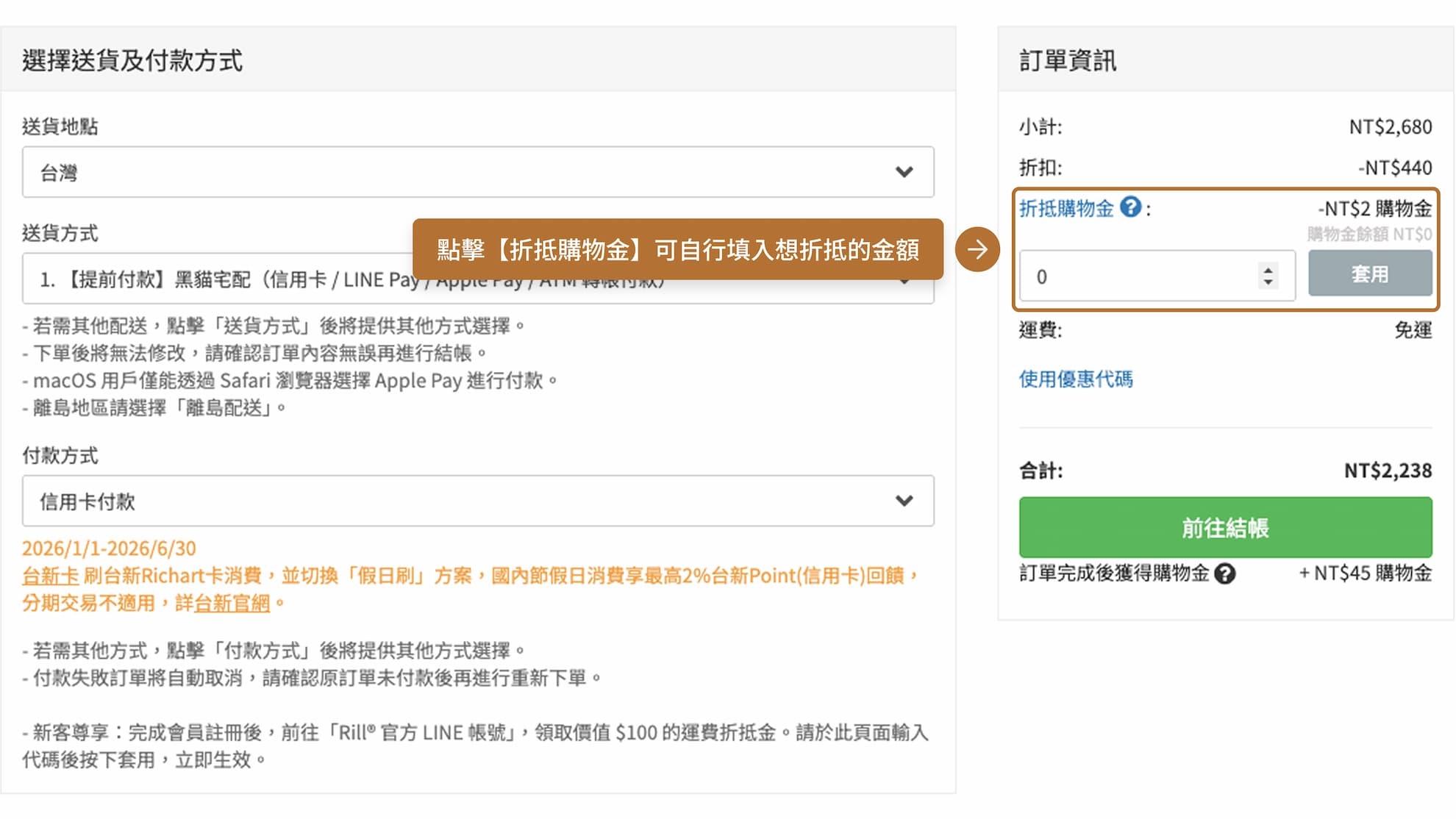The width and height of the screenshot is (1456, 819).
Task: Click the orange circular arrow annotation icon
Action: click(x=978, y=249)
